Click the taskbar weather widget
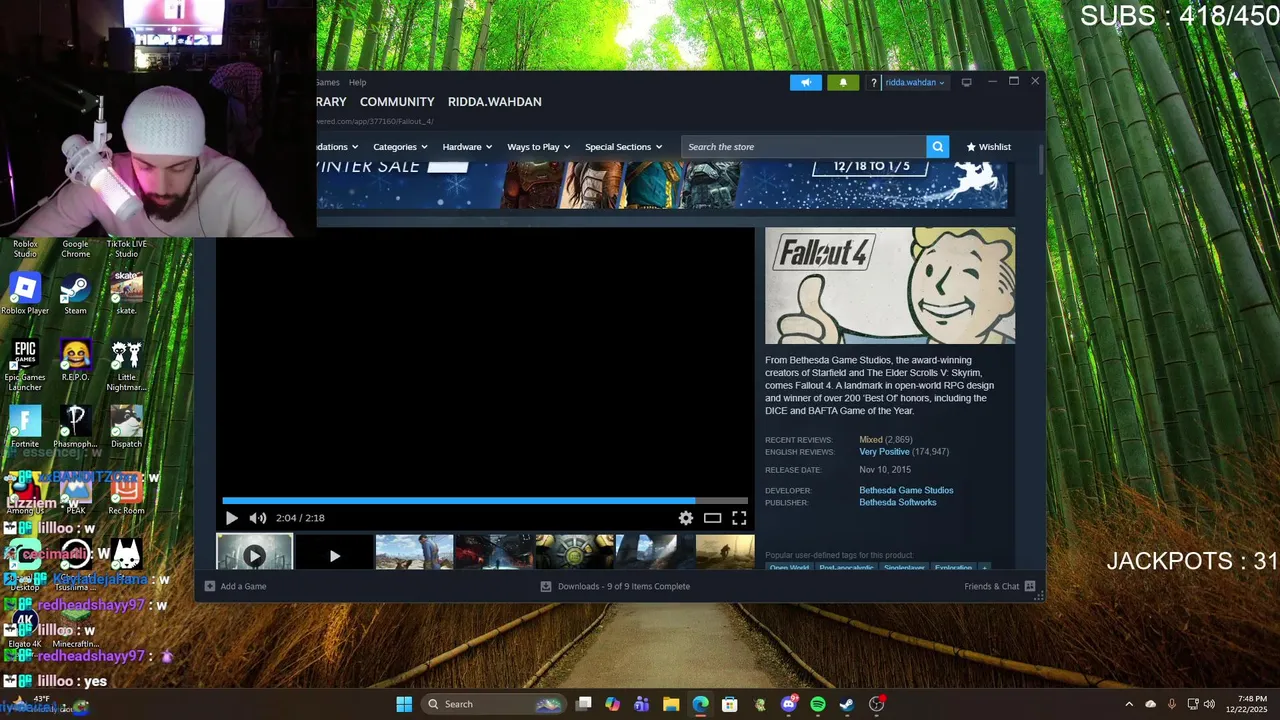The width and height of the screenshot is (1280, 720). pos(45,704)
